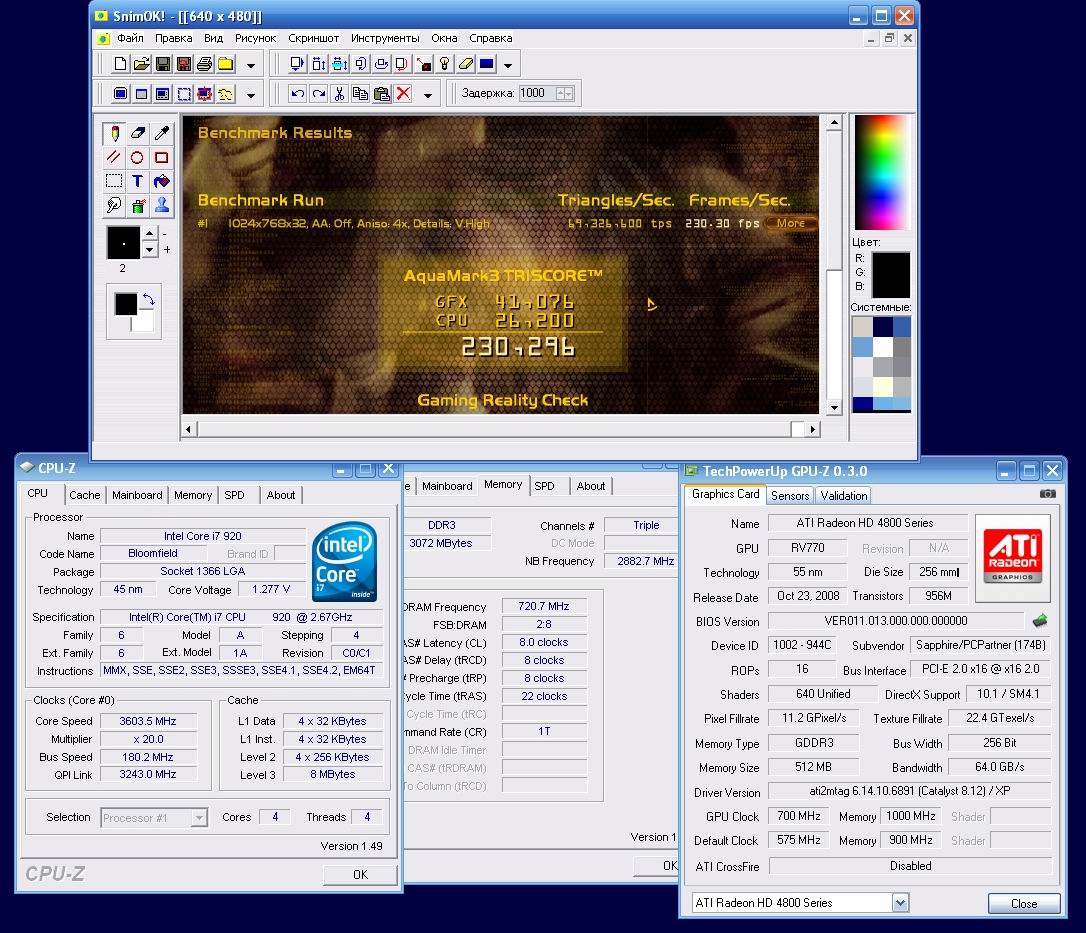
Task: Select the pointing hand tool
Action: coord(114,204)
